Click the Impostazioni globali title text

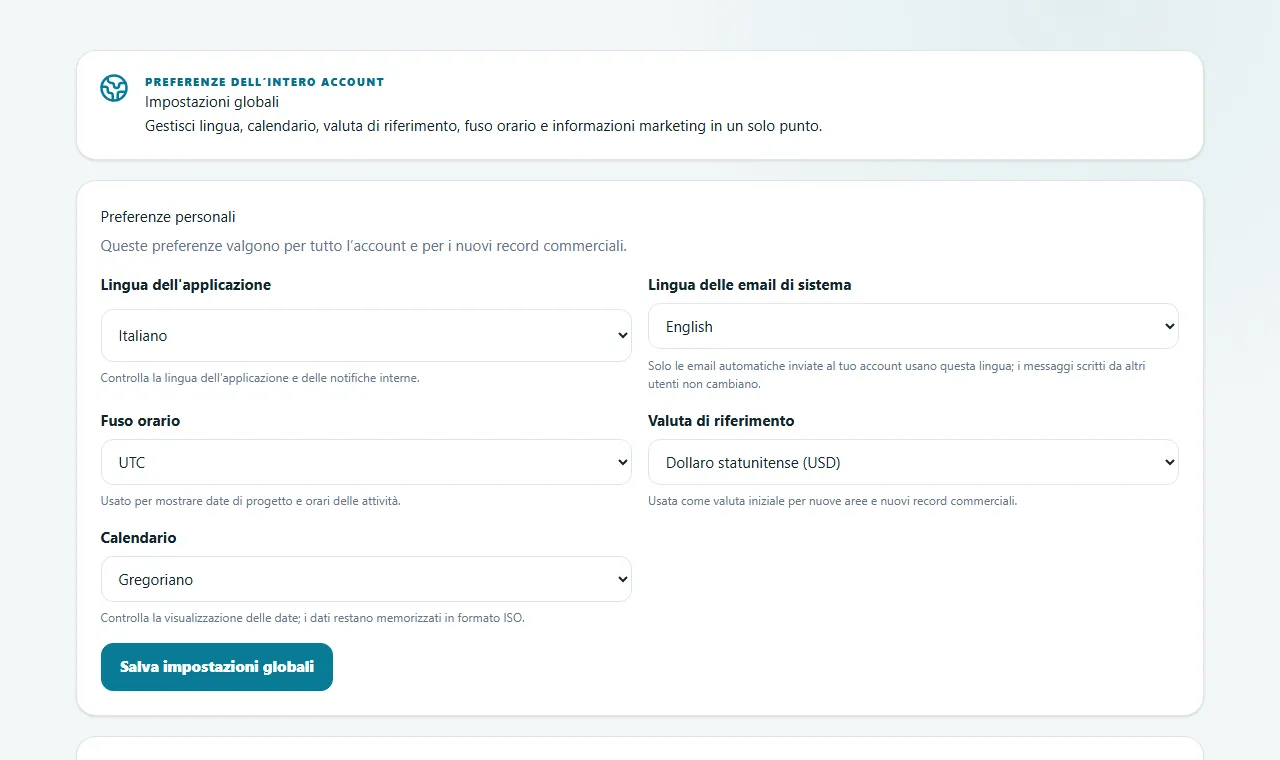pyautogui.click(x=212, y=102)
